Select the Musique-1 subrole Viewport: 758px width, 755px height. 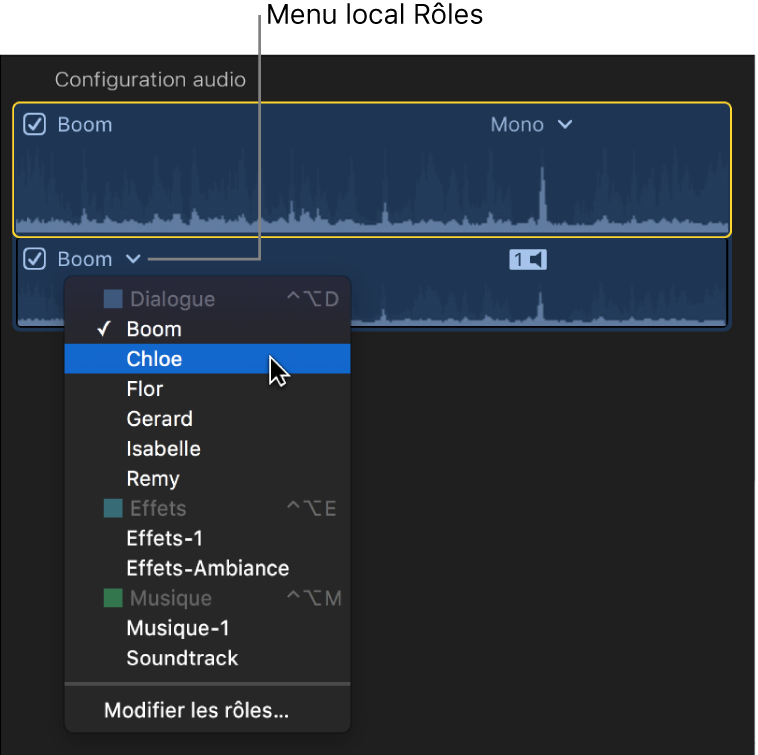coord(178,628)
